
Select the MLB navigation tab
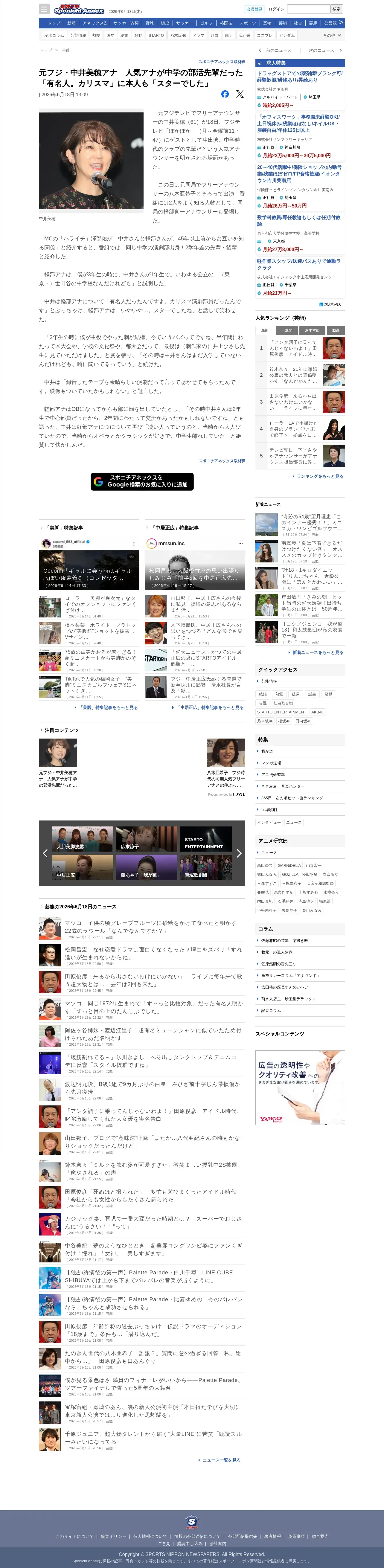point(165,23)
